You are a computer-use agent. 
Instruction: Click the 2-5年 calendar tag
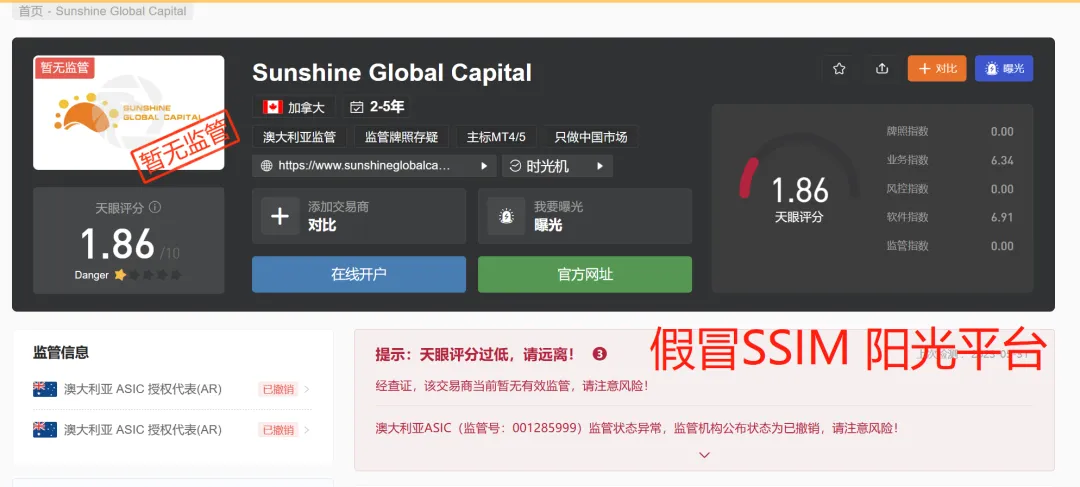tap(377, 107)
